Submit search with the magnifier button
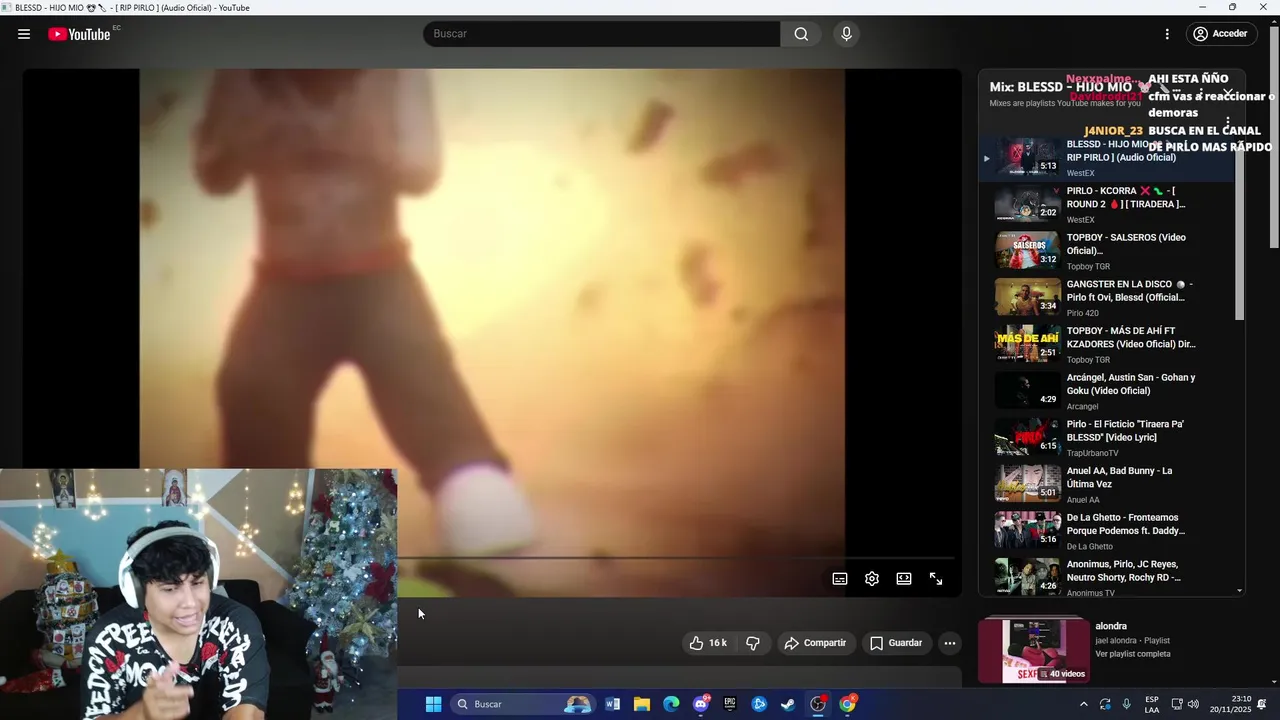The width and height of the screenshot is (1280, 720). 801,34
